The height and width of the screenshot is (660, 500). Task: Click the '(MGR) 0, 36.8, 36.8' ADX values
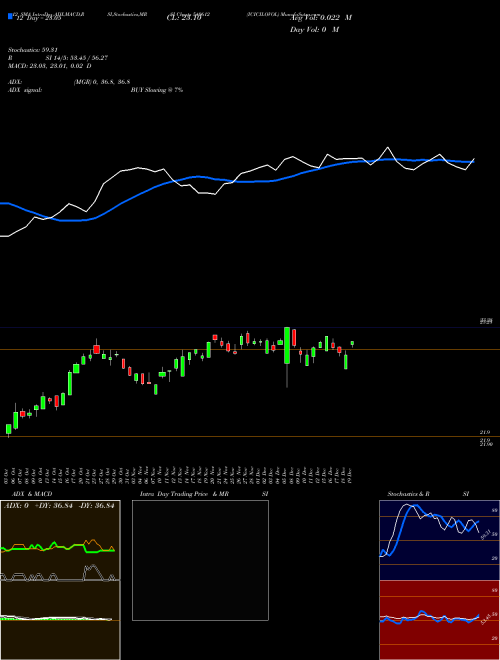pos(101,82)
